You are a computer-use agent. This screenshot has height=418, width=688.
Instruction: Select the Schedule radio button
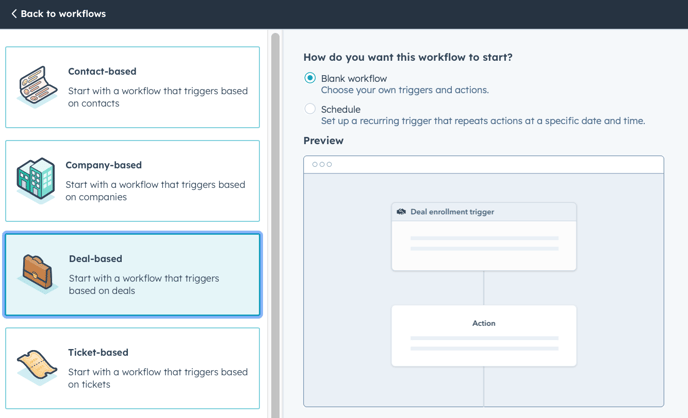(x=310, y=109)
